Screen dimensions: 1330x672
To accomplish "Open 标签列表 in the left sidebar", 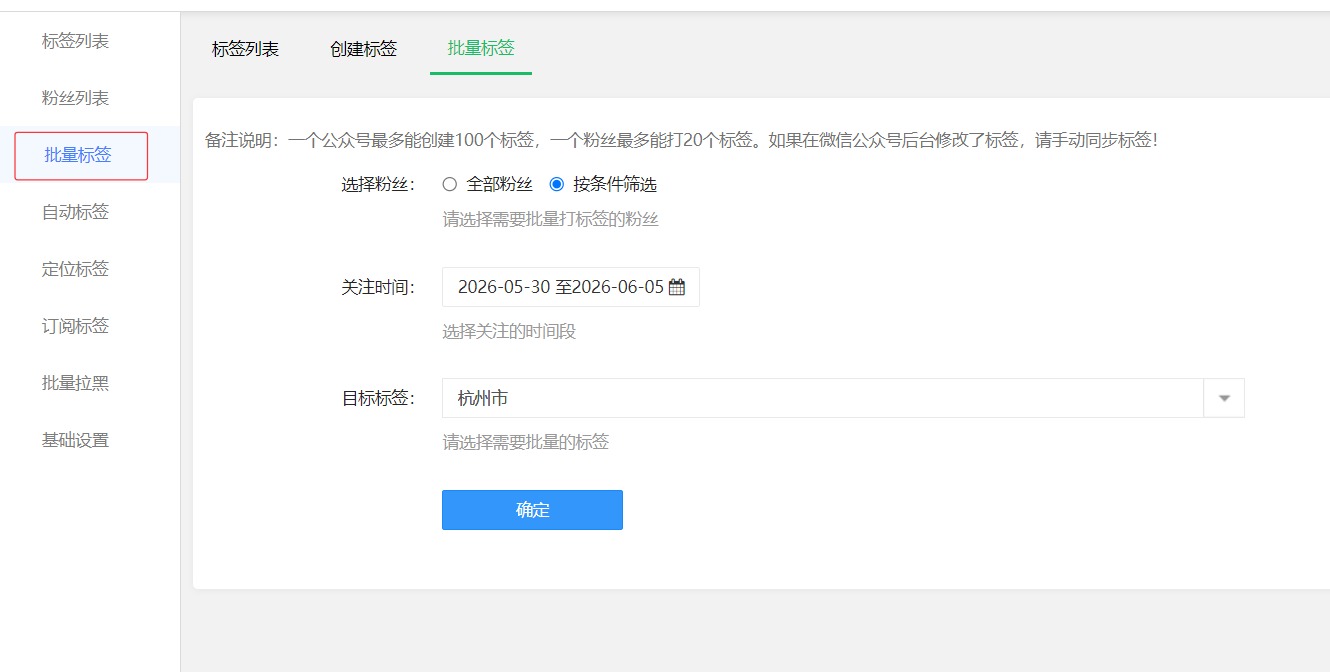I will pyautogui.click(x=75, y=41).
